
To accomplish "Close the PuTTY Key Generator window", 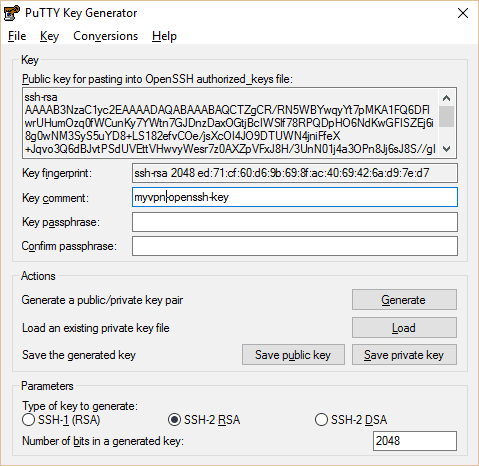I will point(463,13).
